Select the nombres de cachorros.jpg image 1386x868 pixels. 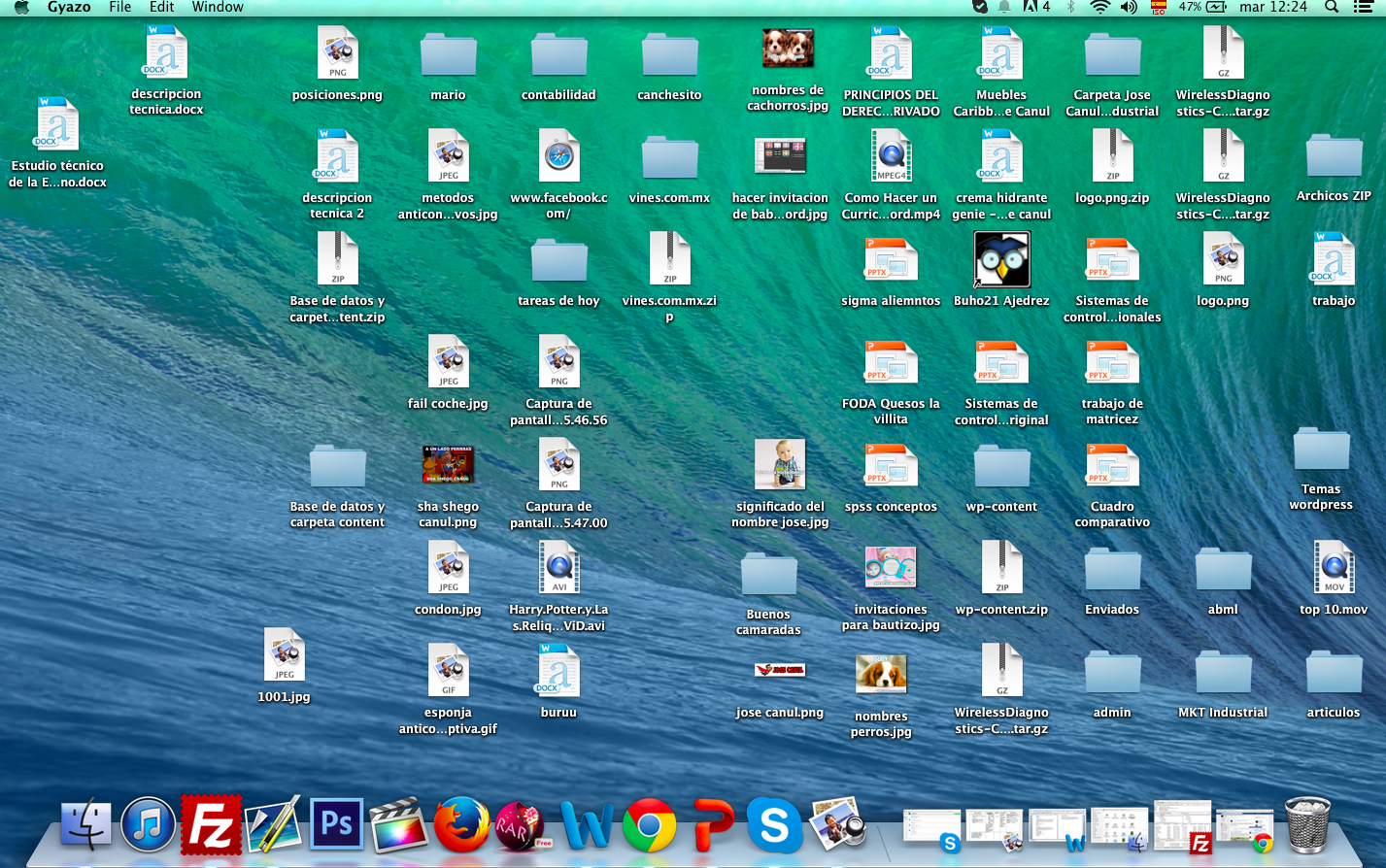[788, 68]
